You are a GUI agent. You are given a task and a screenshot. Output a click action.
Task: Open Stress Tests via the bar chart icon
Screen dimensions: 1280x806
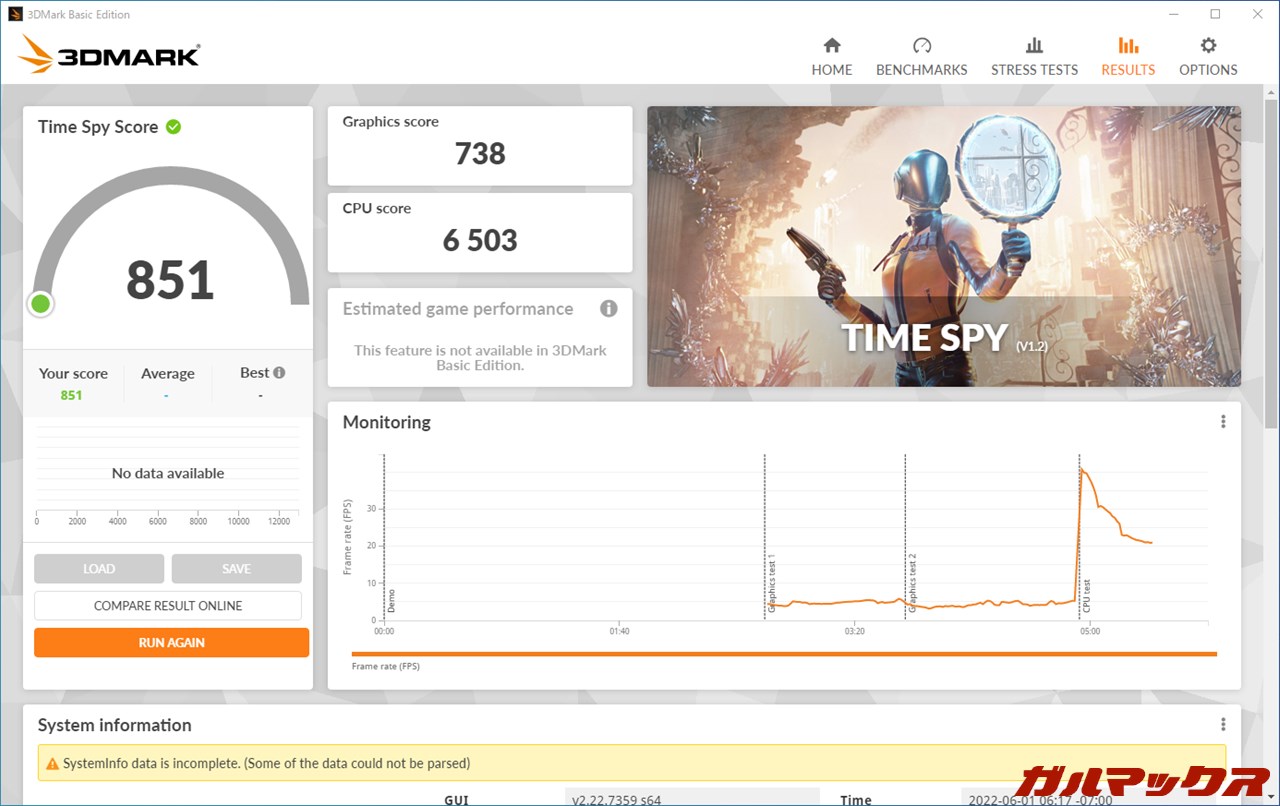click(1034, 46)
